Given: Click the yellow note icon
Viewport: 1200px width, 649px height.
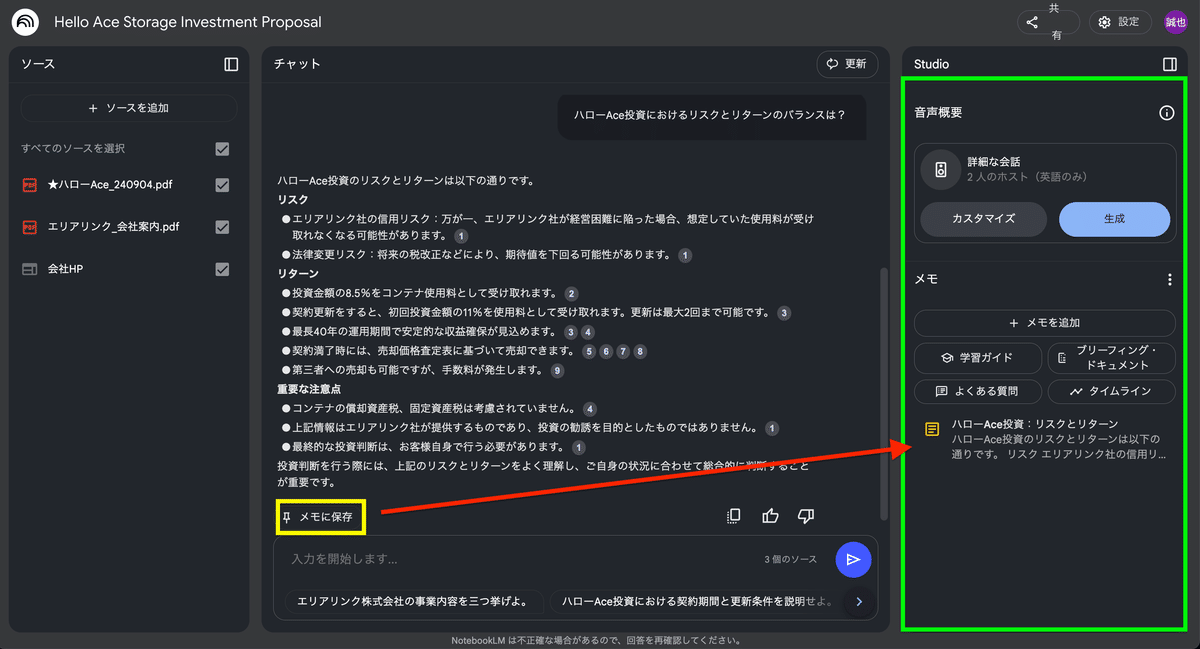Looking at the screenshot, I should 932,430.
